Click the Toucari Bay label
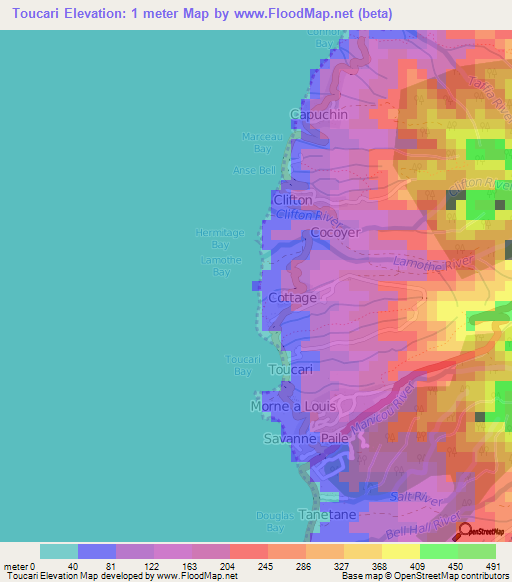 point(243,365)
